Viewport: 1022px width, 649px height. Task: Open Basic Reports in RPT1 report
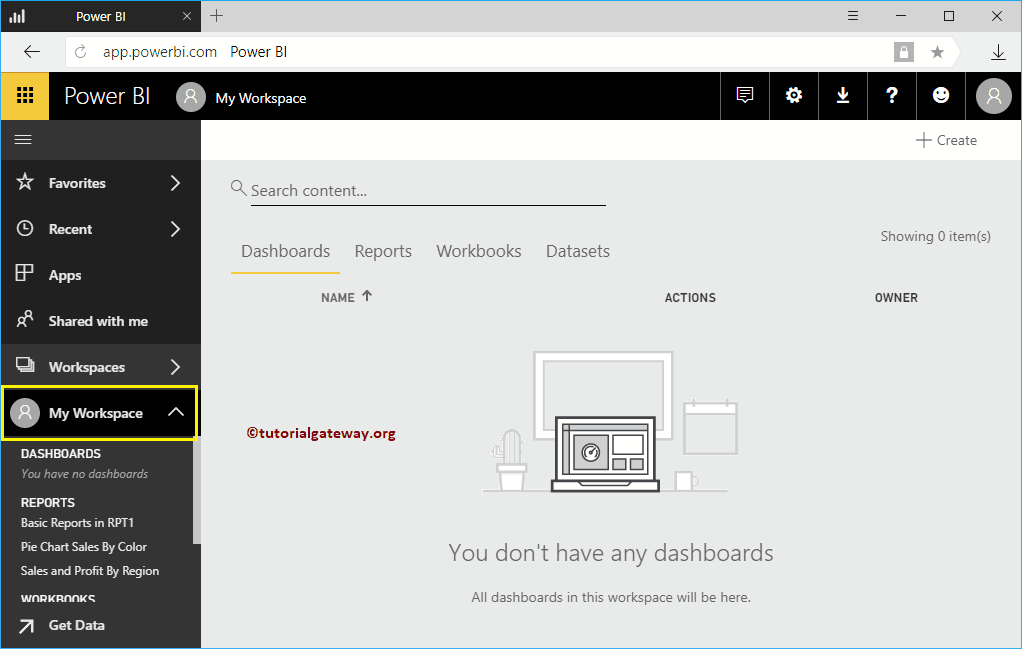78,523
